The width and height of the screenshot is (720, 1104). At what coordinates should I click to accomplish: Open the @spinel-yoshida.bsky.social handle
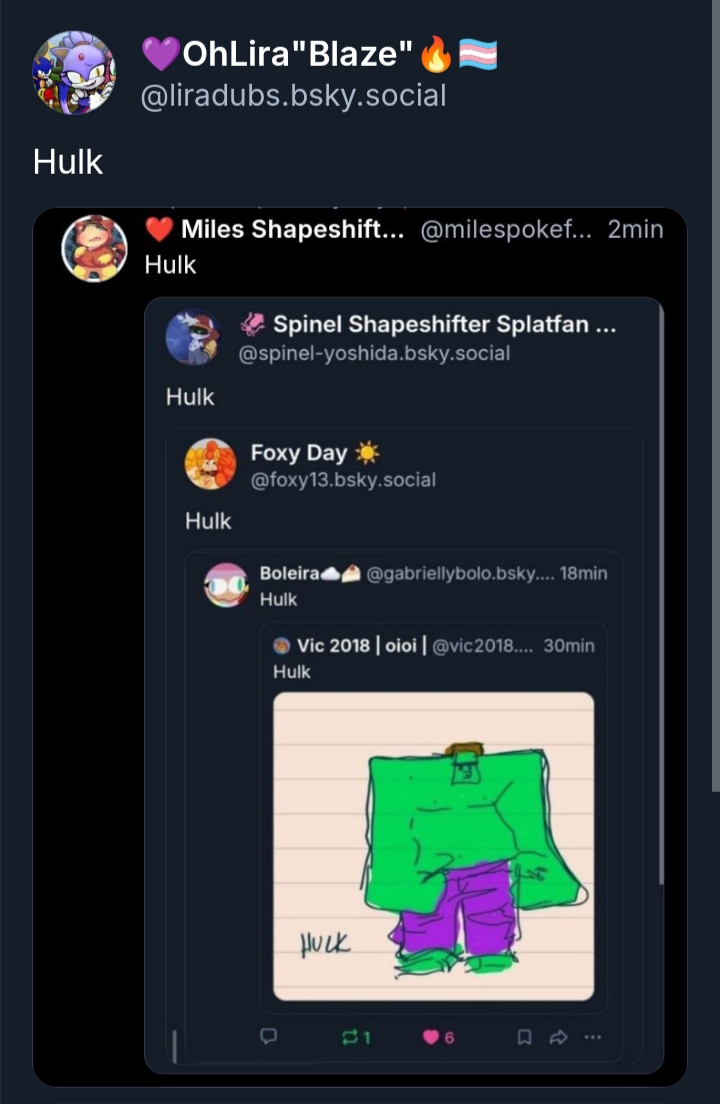tap(374, 353)
